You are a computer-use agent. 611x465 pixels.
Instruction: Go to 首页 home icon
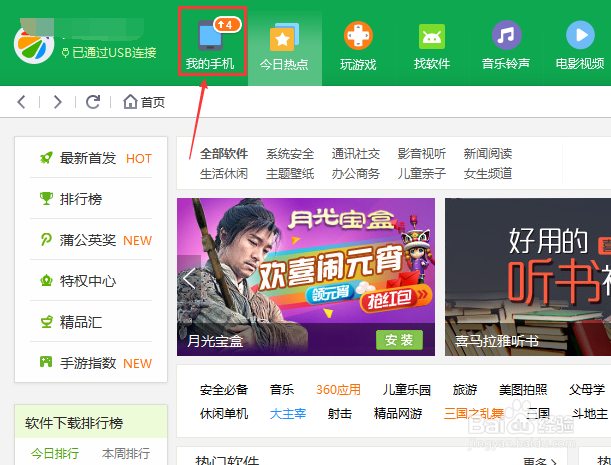point(130,102)
